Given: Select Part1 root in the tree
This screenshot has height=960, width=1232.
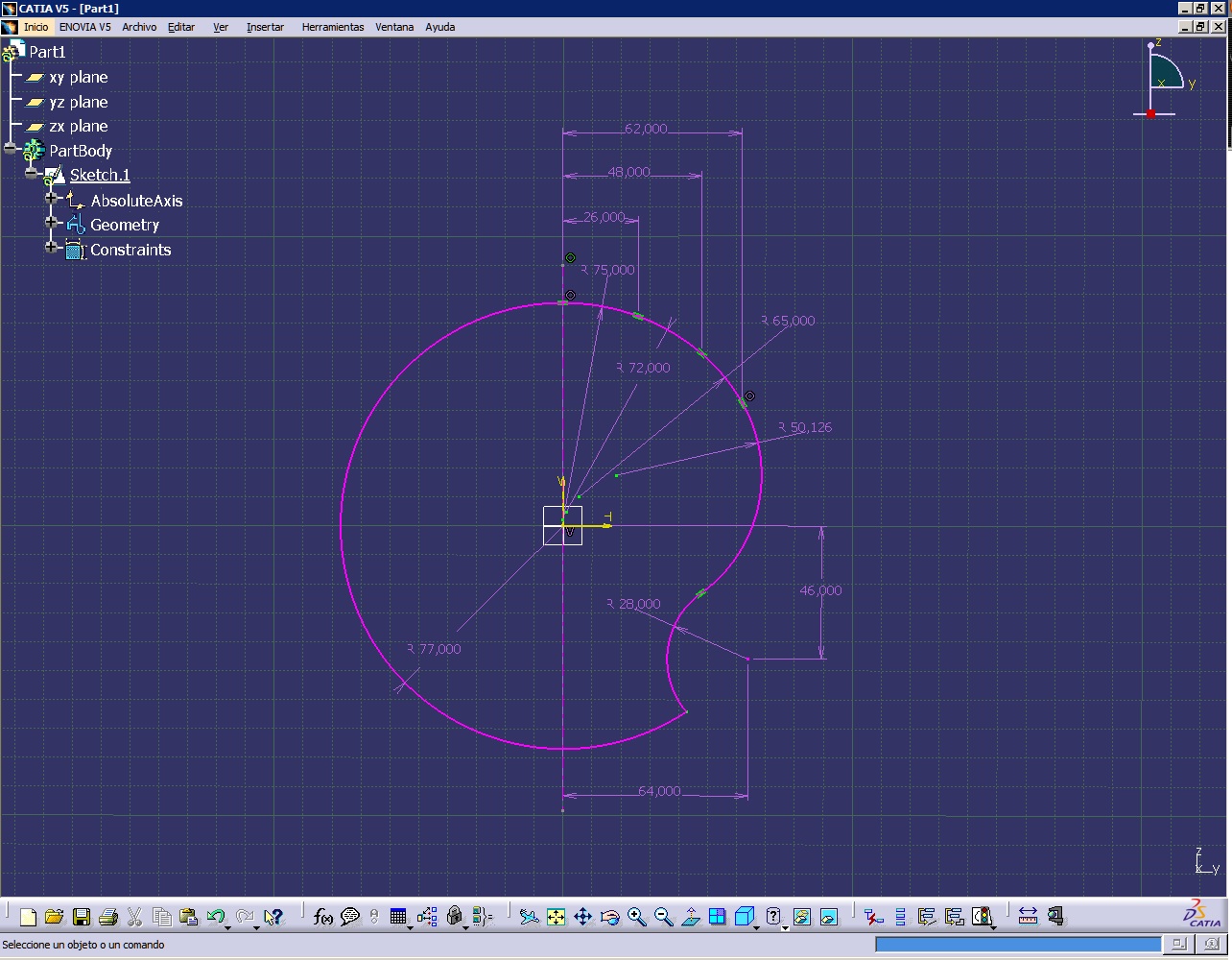Looking at the screenshot, I should click(x=47, y=52).
